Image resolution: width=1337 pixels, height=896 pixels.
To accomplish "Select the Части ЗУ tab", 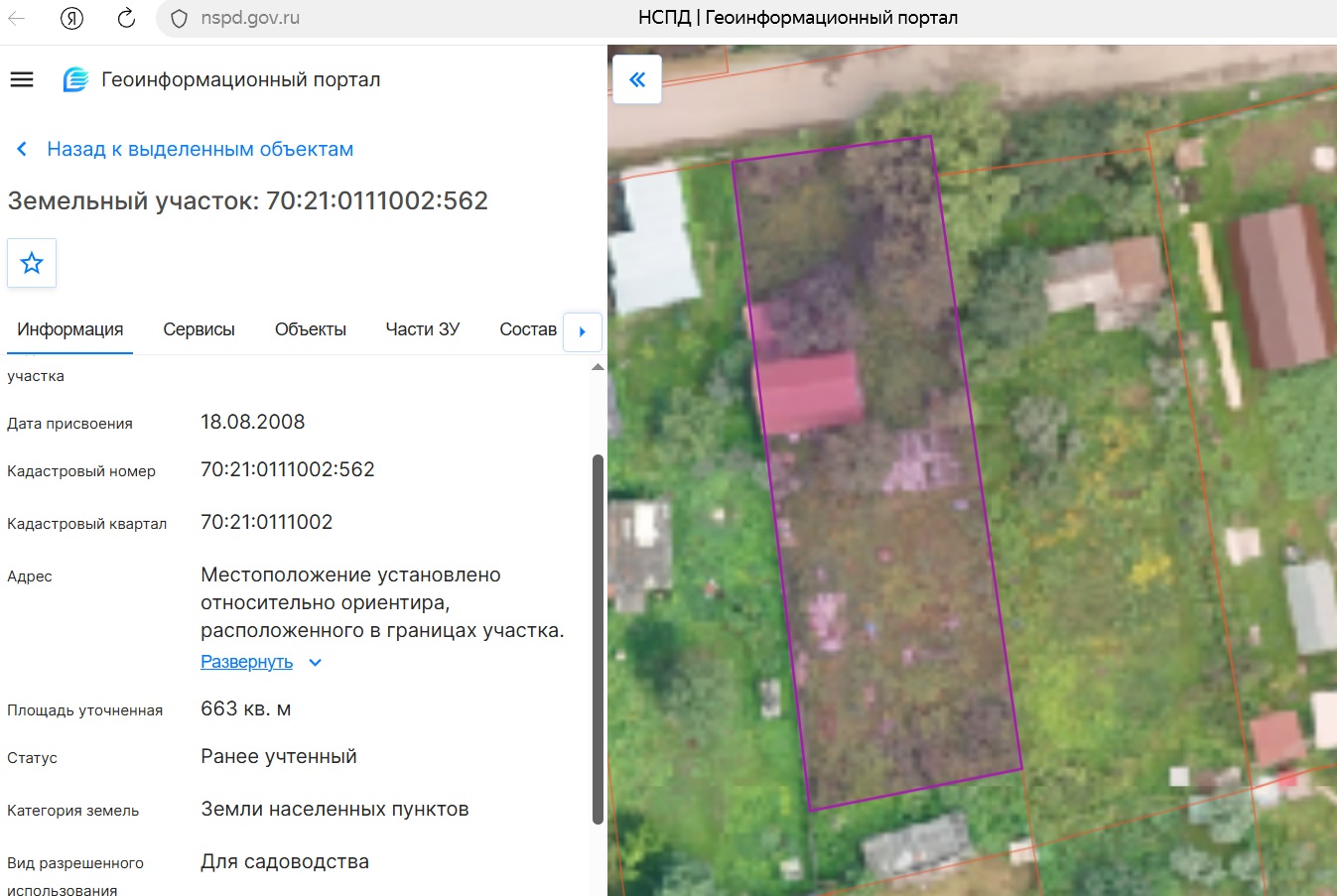I will pyautogui.click(x=423, y=329).
